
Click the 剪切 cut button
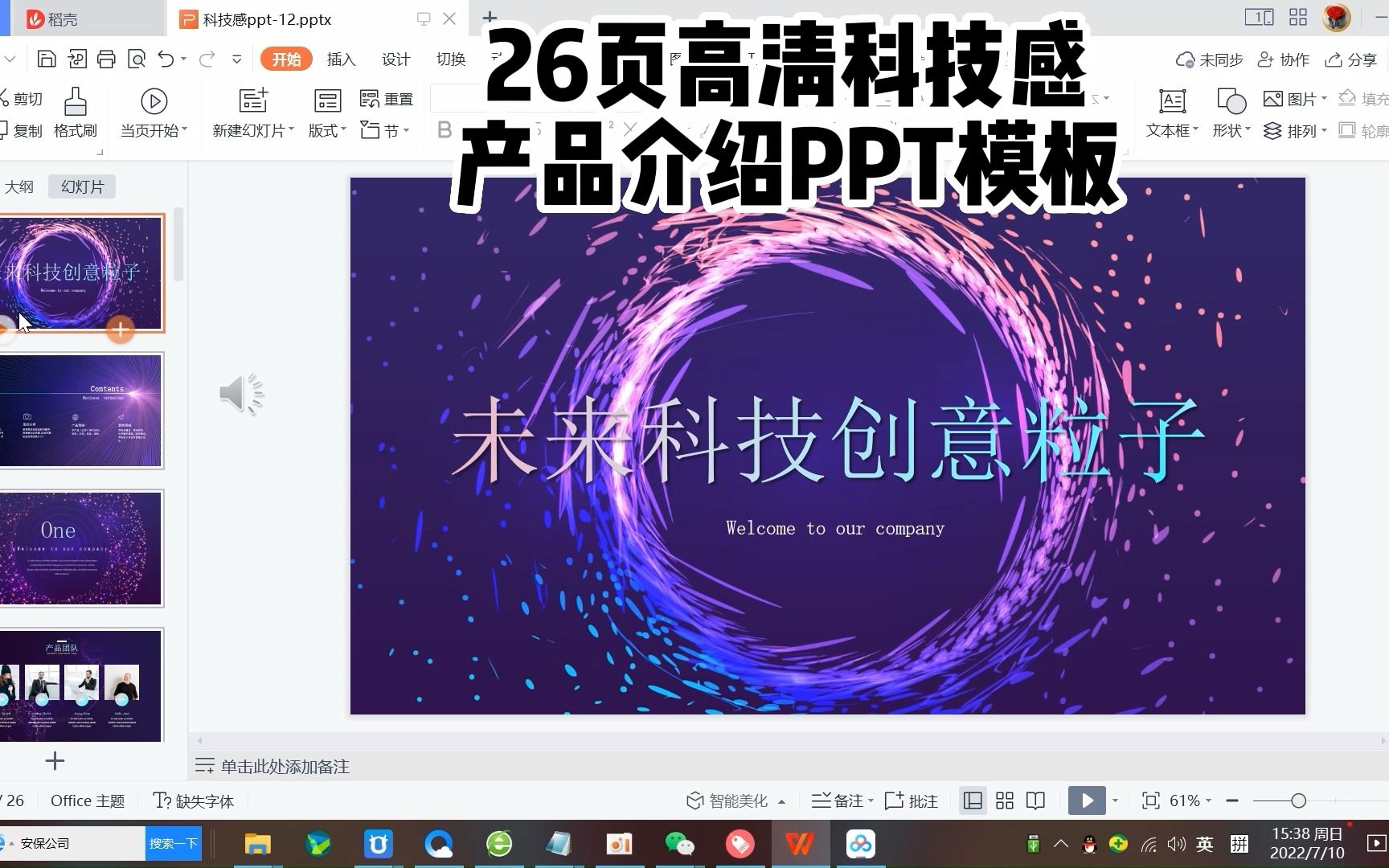(21, 99)
